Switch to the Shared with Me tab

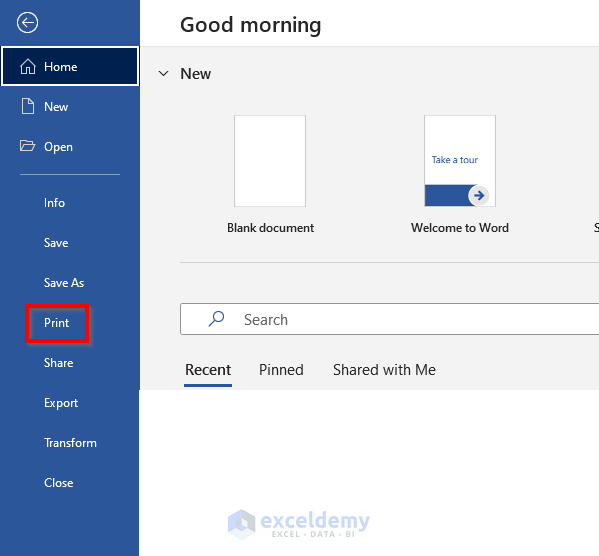(x=384, y=370)
